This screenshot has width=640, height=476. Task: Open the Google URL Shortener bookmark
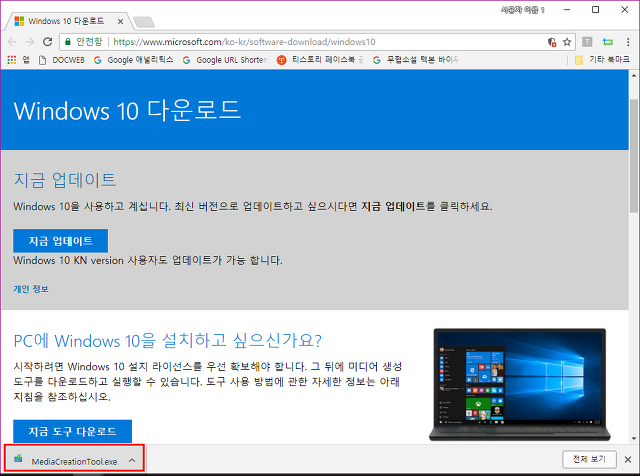pyautogui.click(x=225, y=60)
